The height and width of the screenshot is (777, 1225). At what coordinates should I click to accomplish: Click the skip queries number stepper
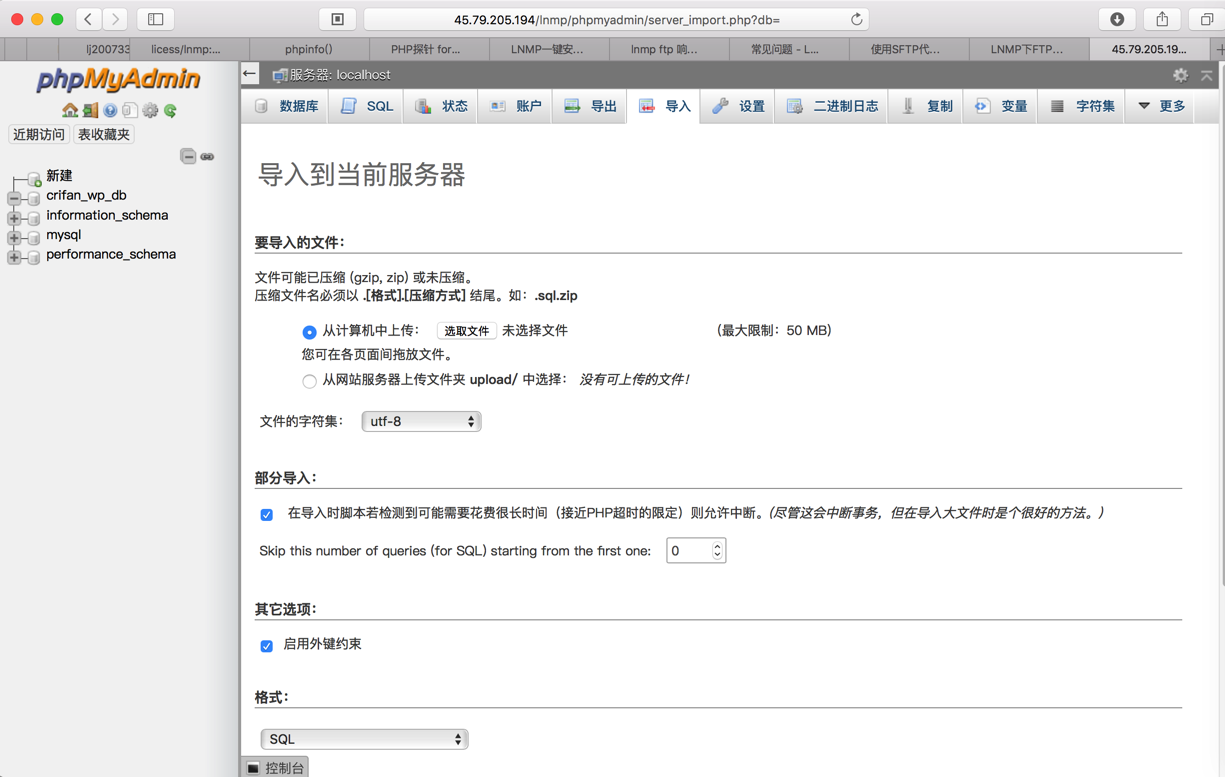tap(717, 551)
